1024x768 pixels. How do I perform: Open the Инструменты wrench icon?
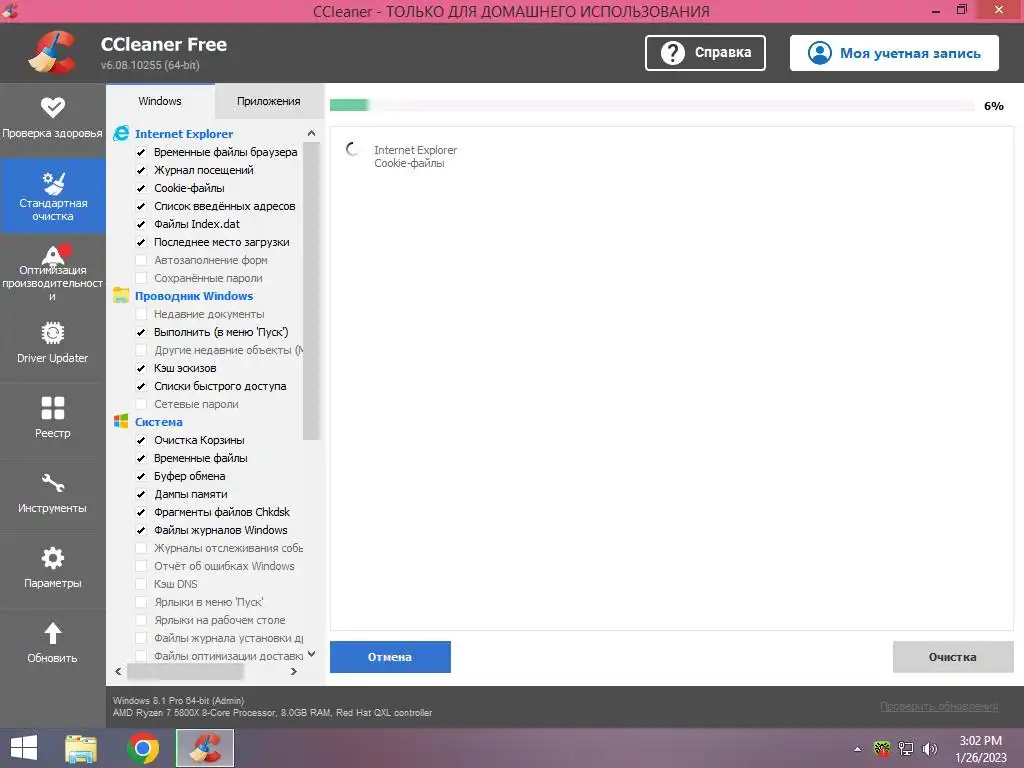click(52, 483)
